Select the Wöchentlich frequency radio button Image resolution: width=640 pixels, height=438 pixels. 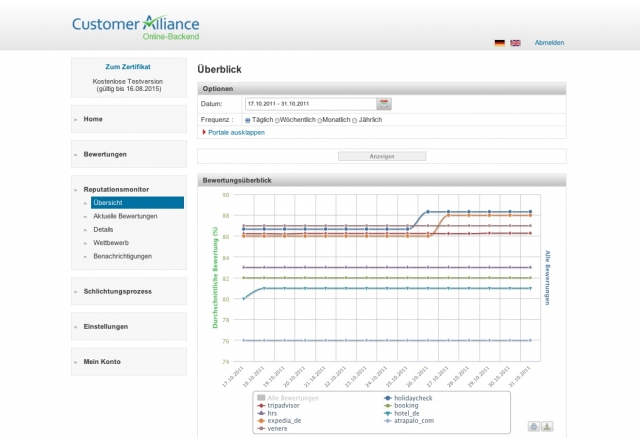(x=277, y=120)
